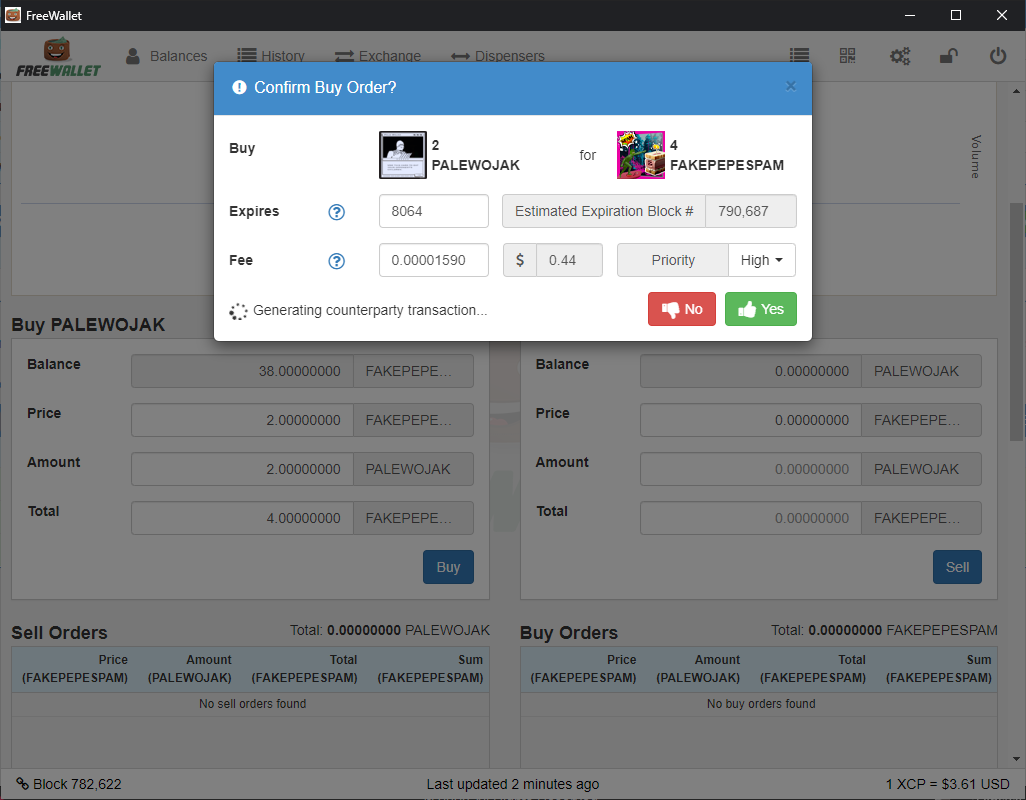1026x800 pixels.
Task: Click sell Balance field with PALEWOJAK unit
Action: pos(751,371)
